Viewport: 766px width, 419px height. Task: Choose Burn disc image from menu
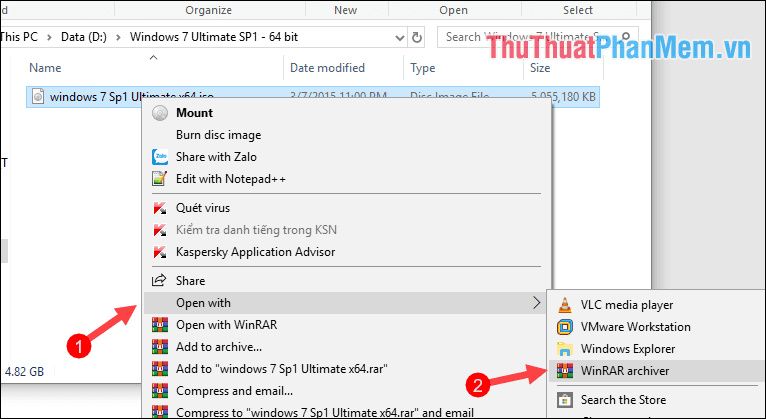point(218,135)
